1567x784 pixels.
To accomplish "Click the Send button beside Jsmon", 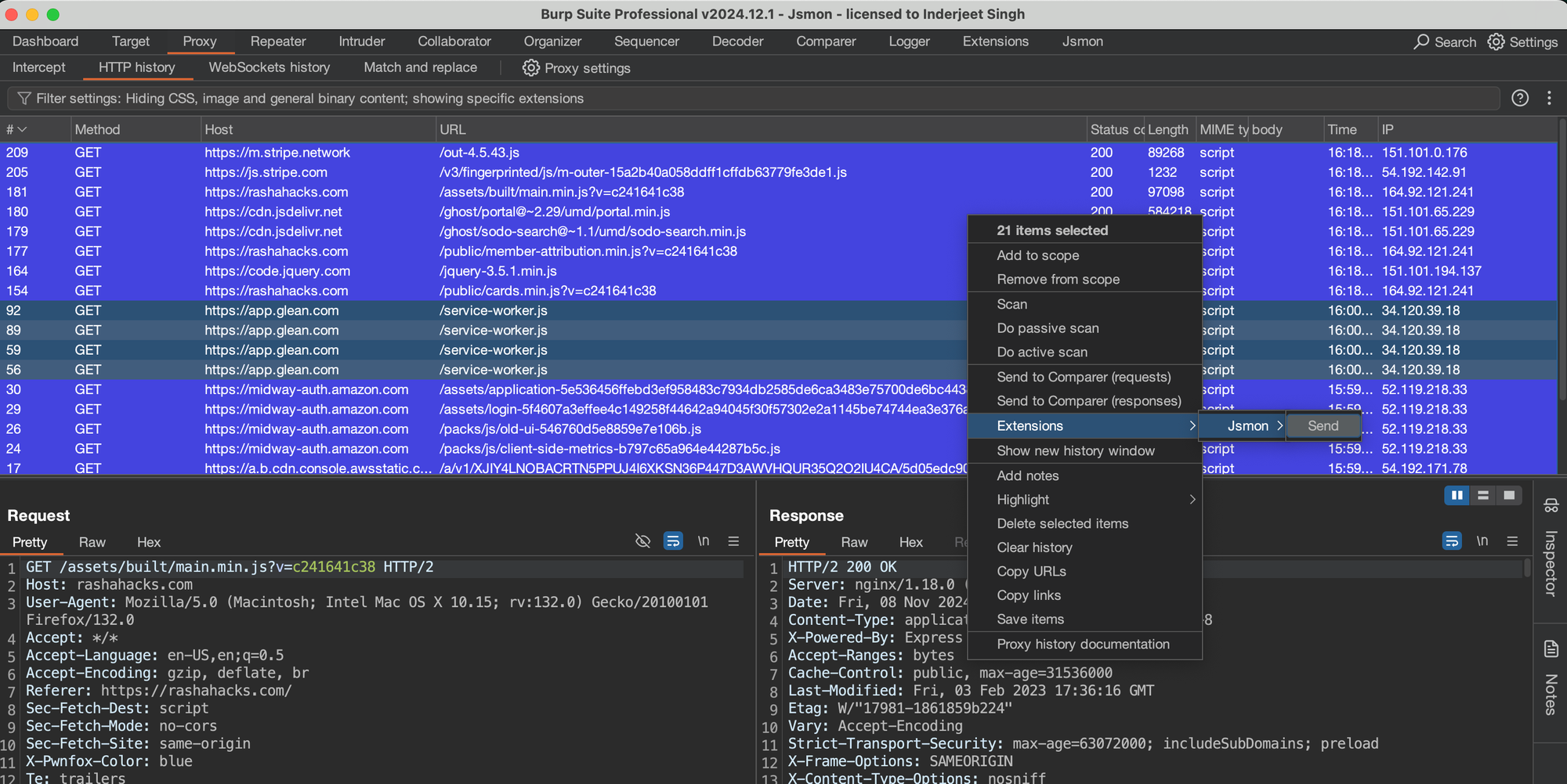I will pyautogui.click(x=1323, y=425).
